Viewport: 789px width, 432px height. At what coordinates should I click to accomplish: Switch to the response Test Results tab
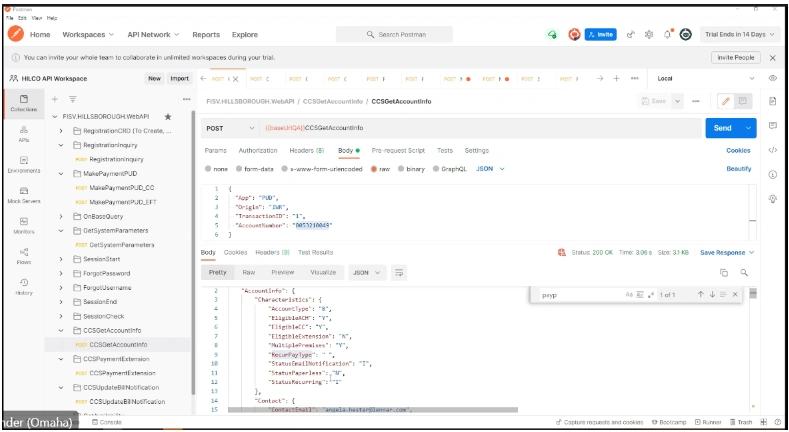coord(315,252)
